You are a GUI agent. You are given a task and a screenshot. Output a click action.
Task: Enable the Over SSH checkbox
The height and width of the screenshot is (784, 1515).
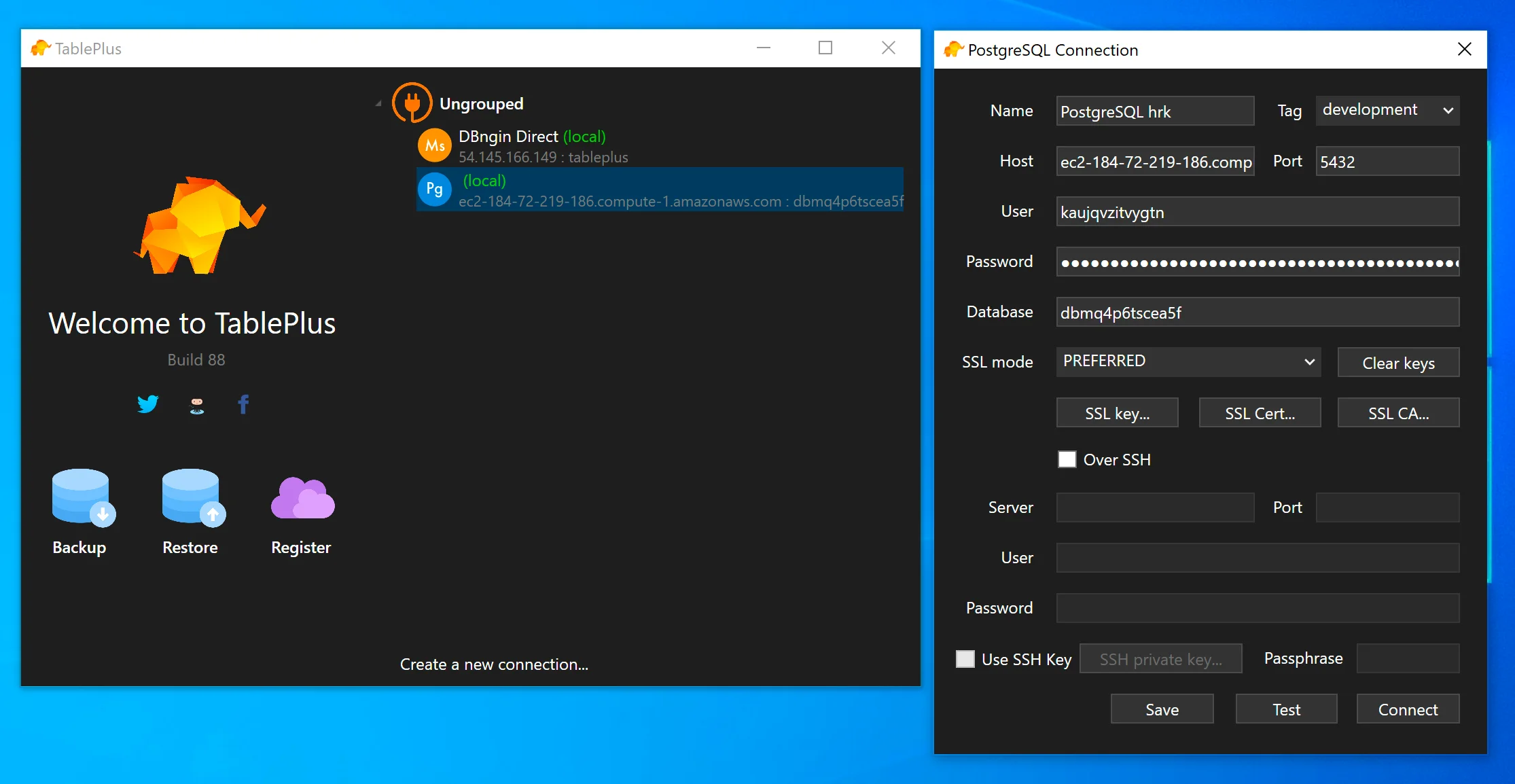[x=1067, y=459]
